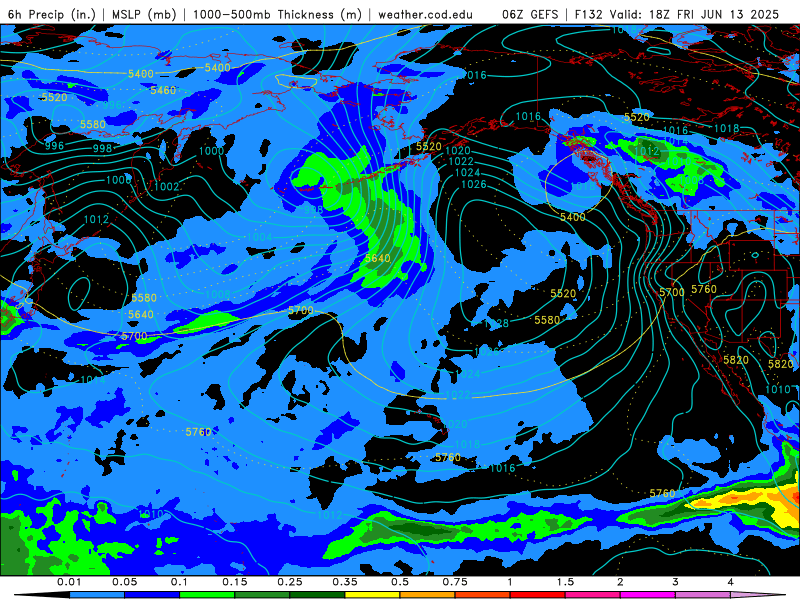Click the weather.cod.edu source text
800x600 pixels.
click(425, 14)
